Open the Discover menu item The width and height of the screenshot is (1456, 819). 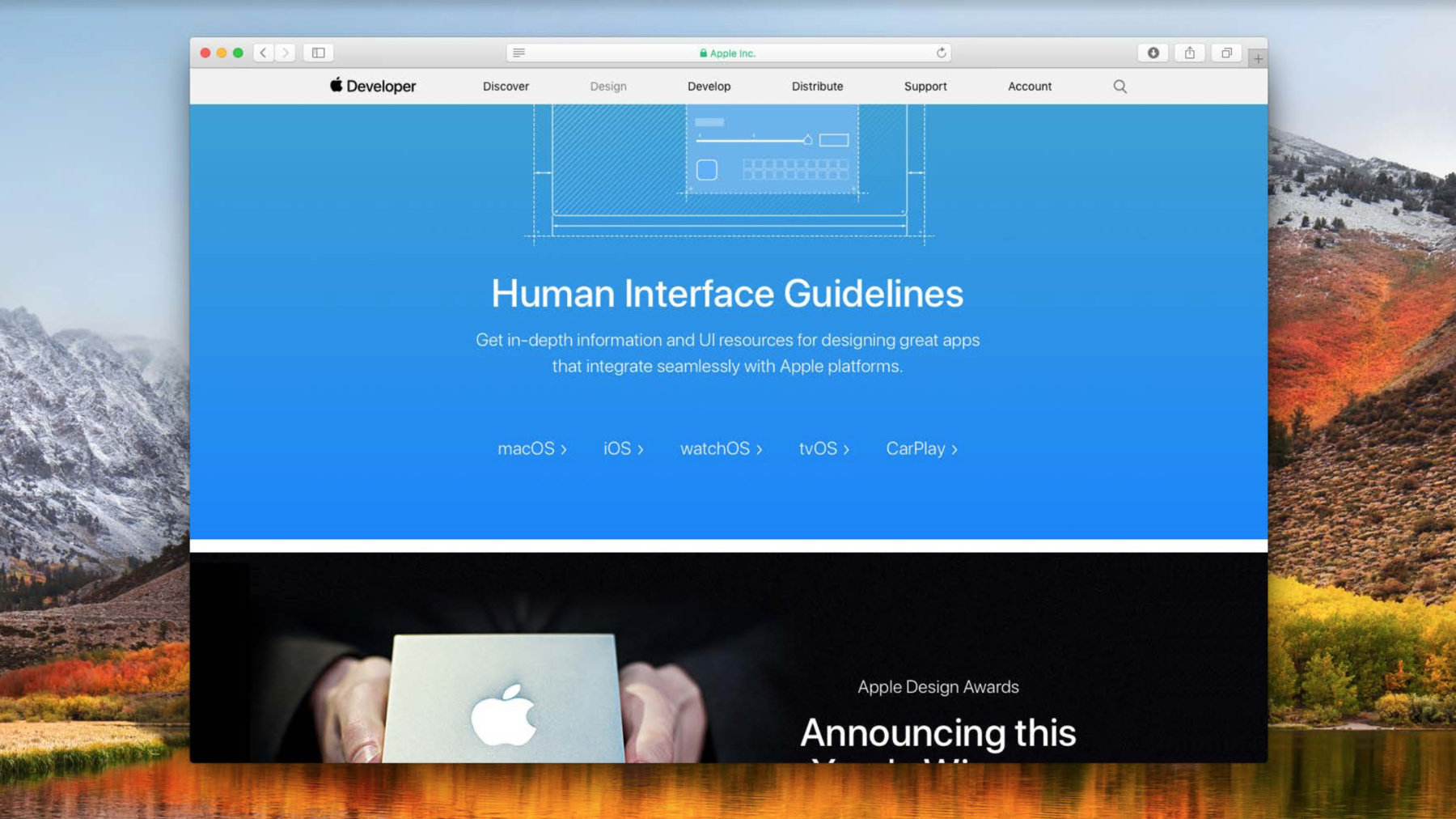tap(506, 86)
